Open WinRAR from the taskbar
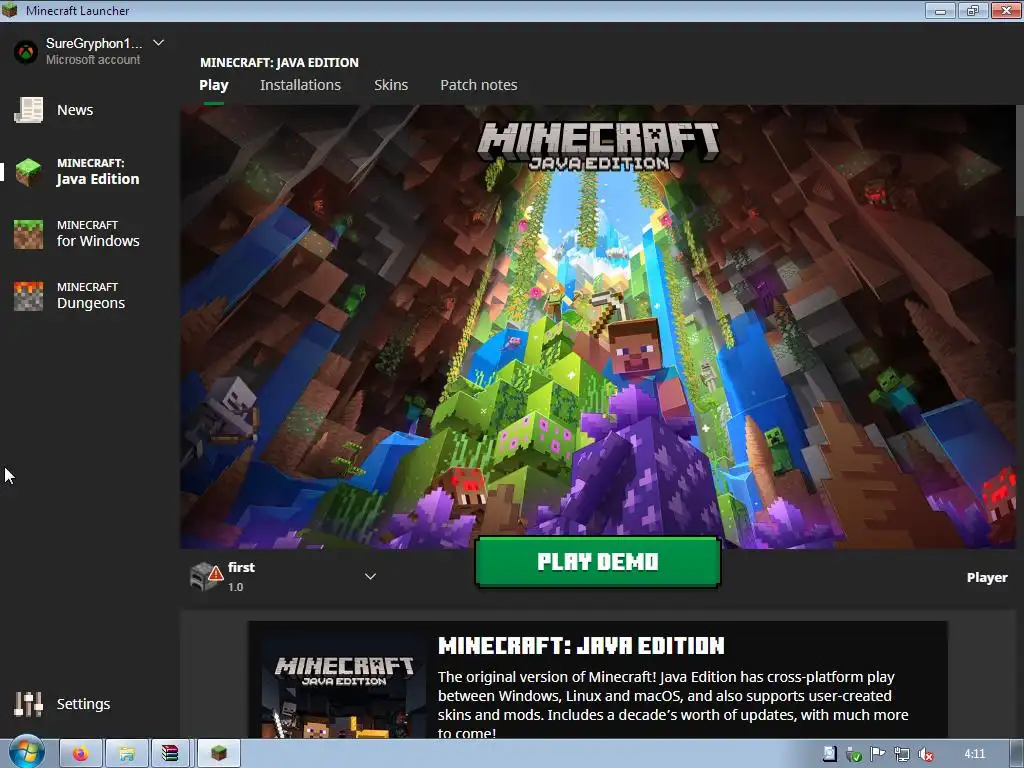This screenshot has height=768, width=1024. coord(170,754)
